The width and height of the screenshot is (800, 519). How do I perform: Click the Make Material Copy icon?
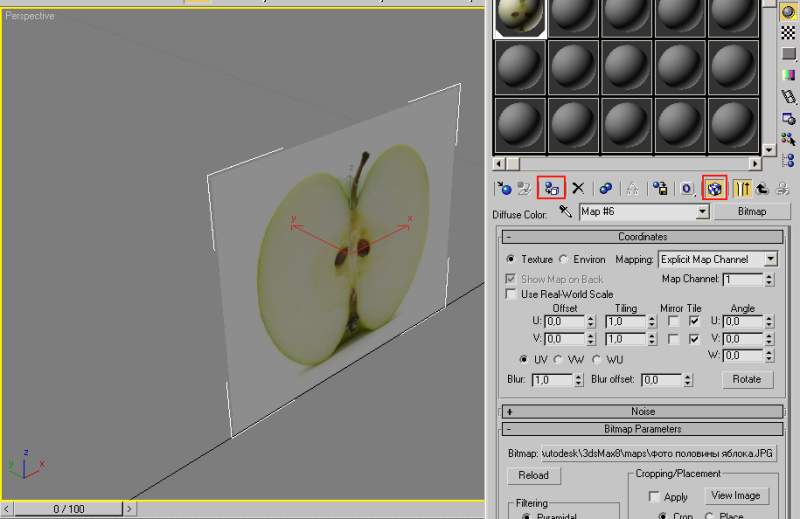coord(606,189)
